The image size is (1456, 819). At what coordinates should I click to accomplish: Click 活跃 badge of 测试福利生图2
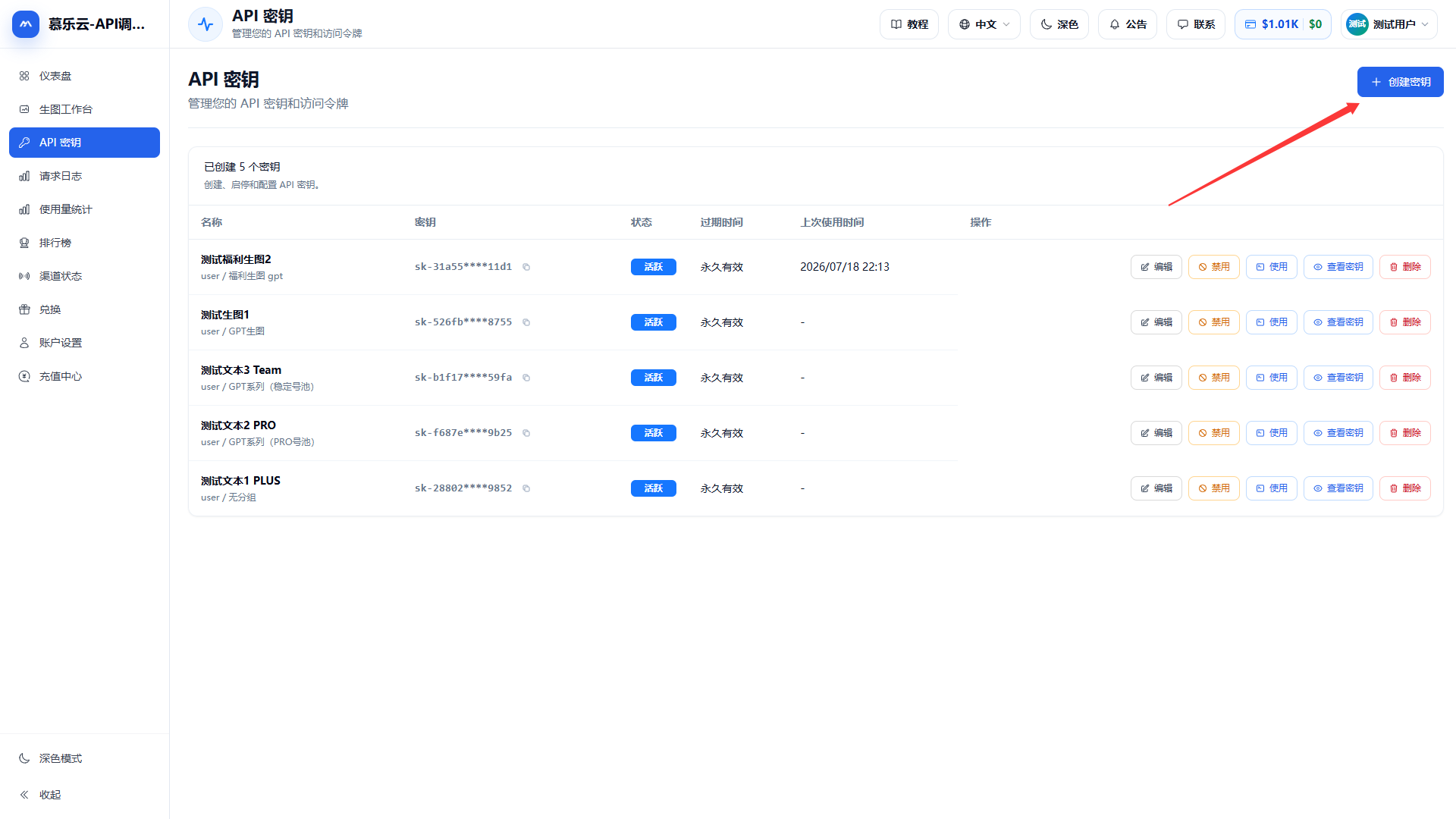click(x=653, y=267)
